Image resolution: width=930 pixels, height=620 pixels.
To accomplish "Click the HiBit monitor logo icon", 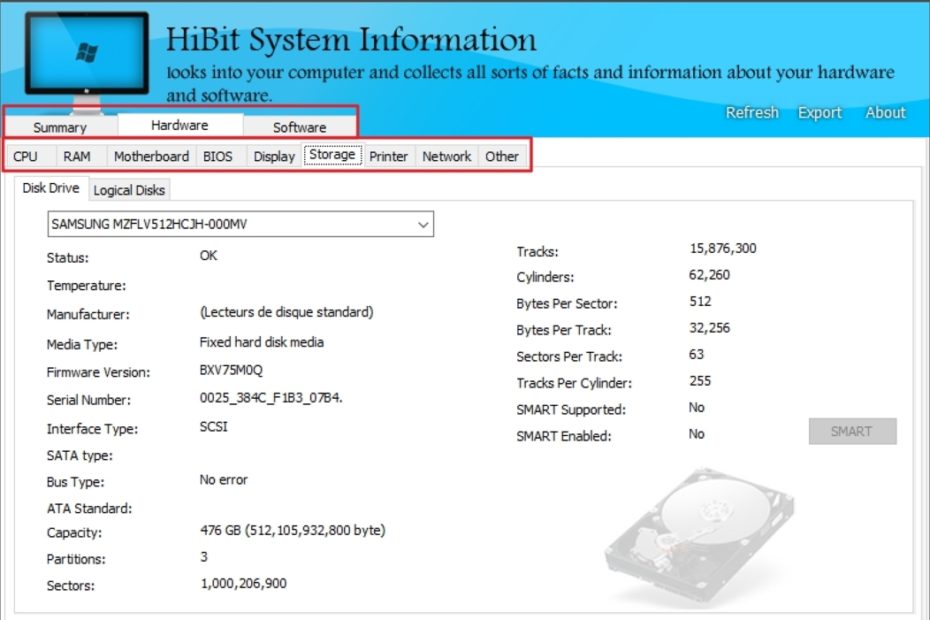I will point(87,61).
